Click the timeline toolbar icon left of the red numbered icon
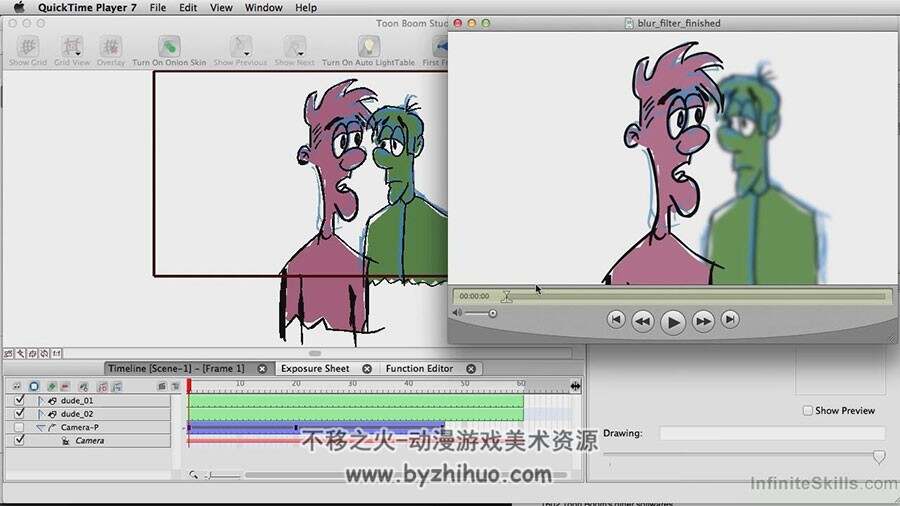 (x=84, y=386)
